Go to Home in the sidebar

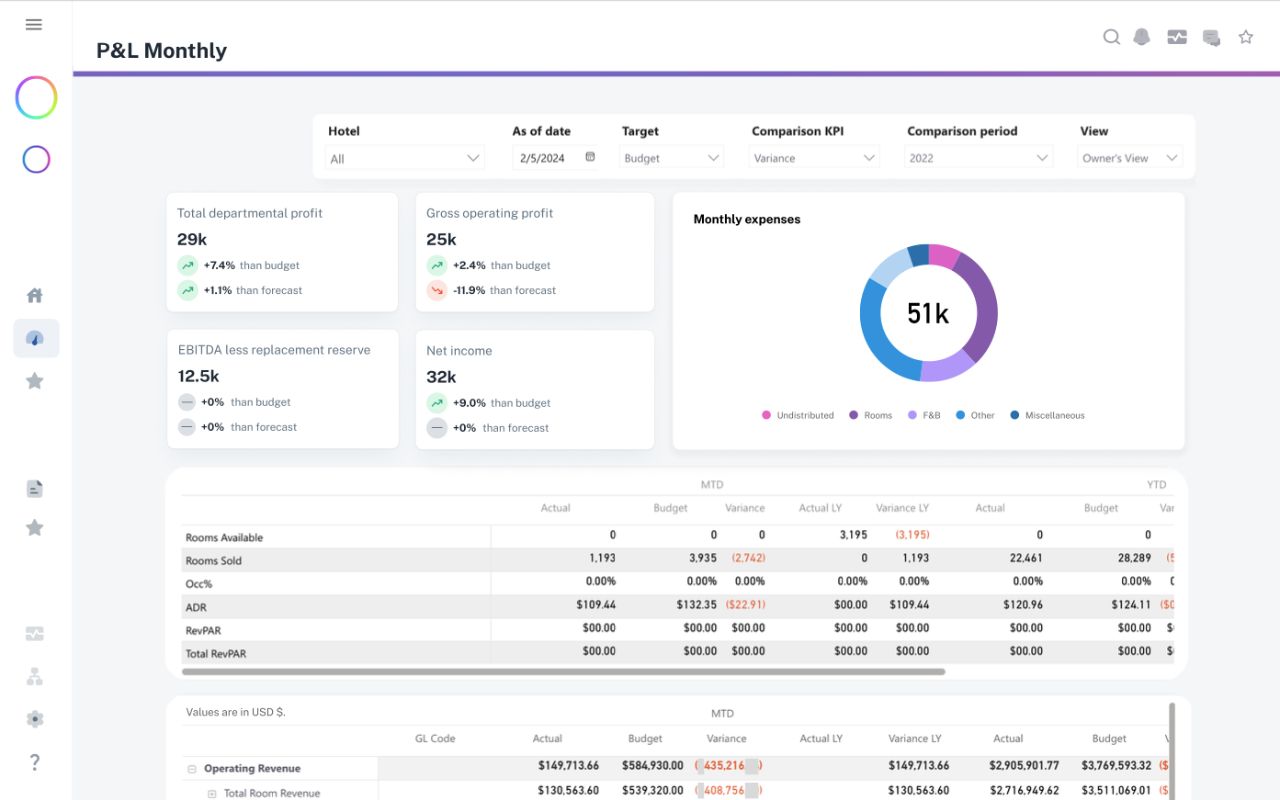[35, 295]
